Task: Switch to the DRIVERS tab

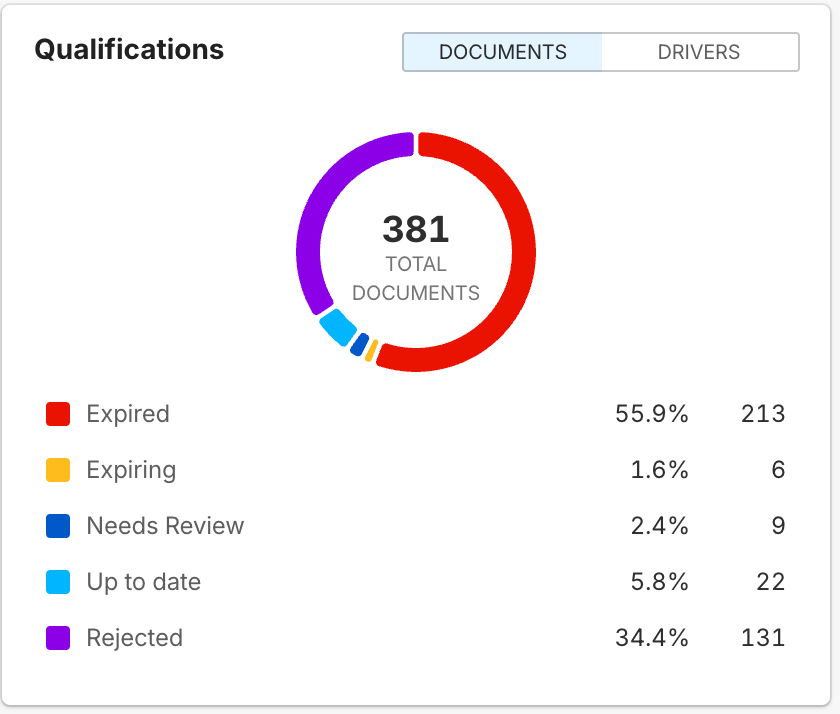Action: point(699,52)
